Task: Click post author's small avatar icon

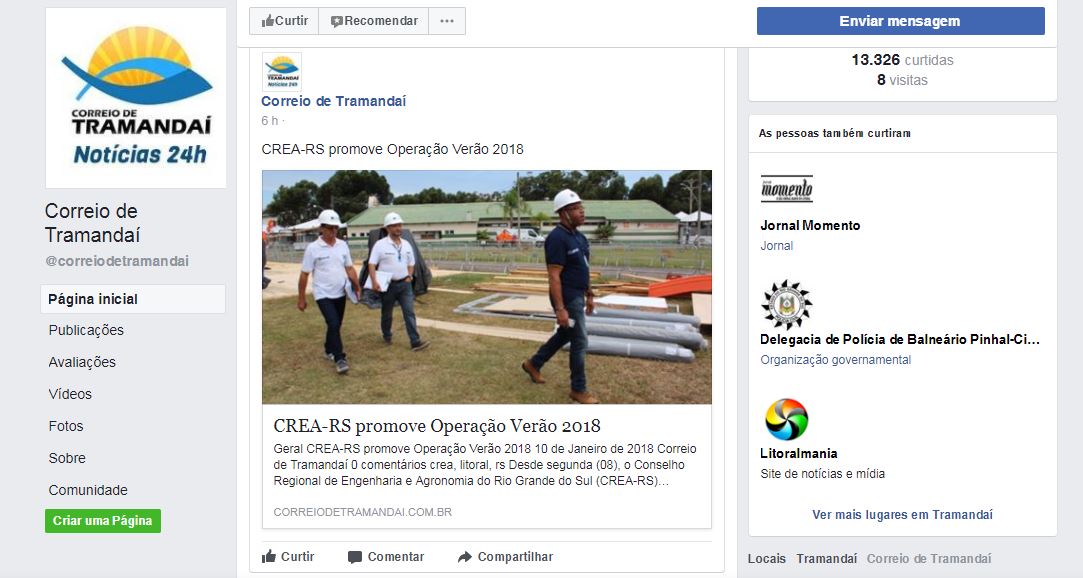Action: pyautogui.click(x=282, y=72)
